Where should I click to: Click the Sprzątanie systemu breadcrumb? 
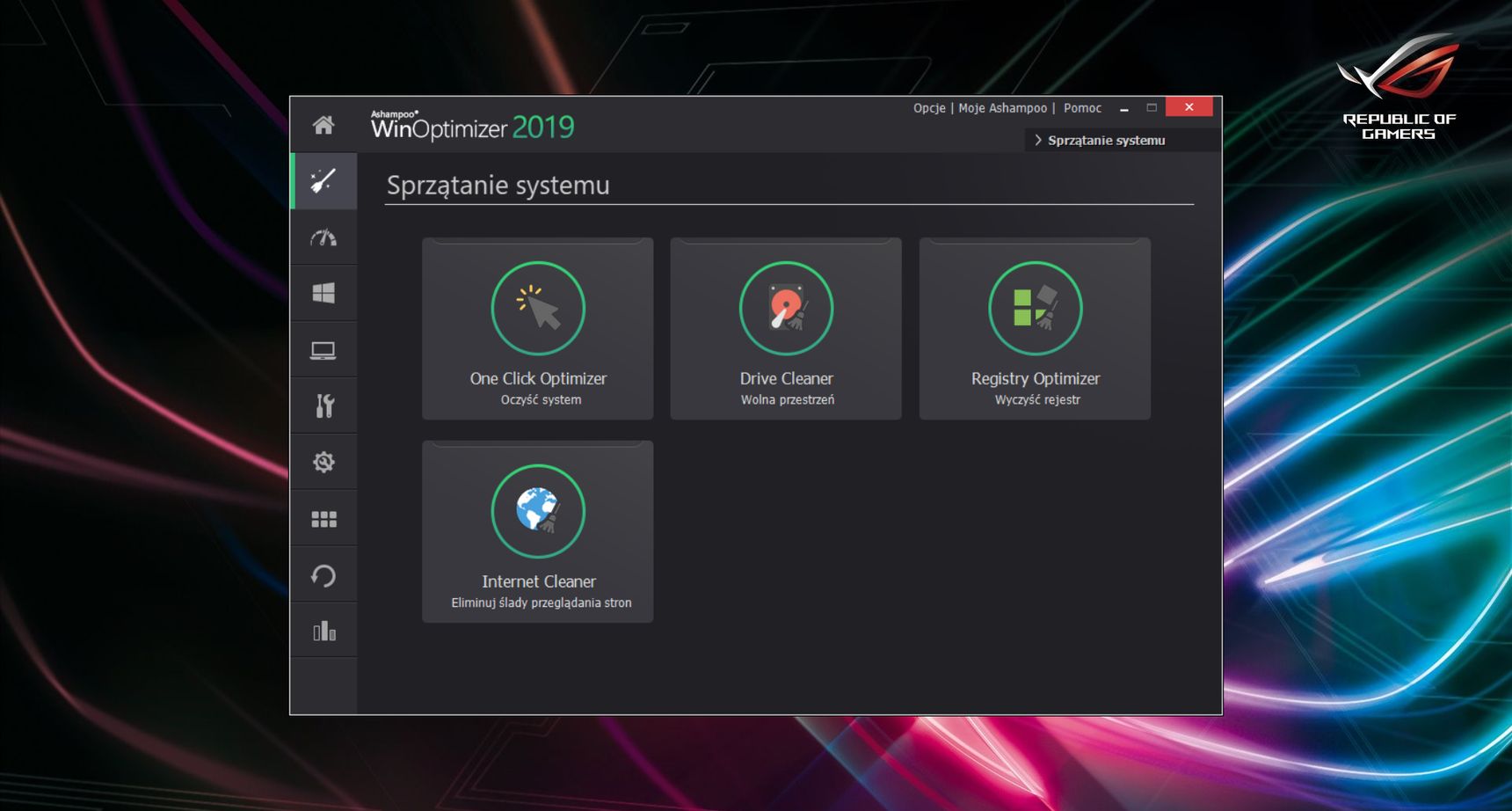[1107, 140]
